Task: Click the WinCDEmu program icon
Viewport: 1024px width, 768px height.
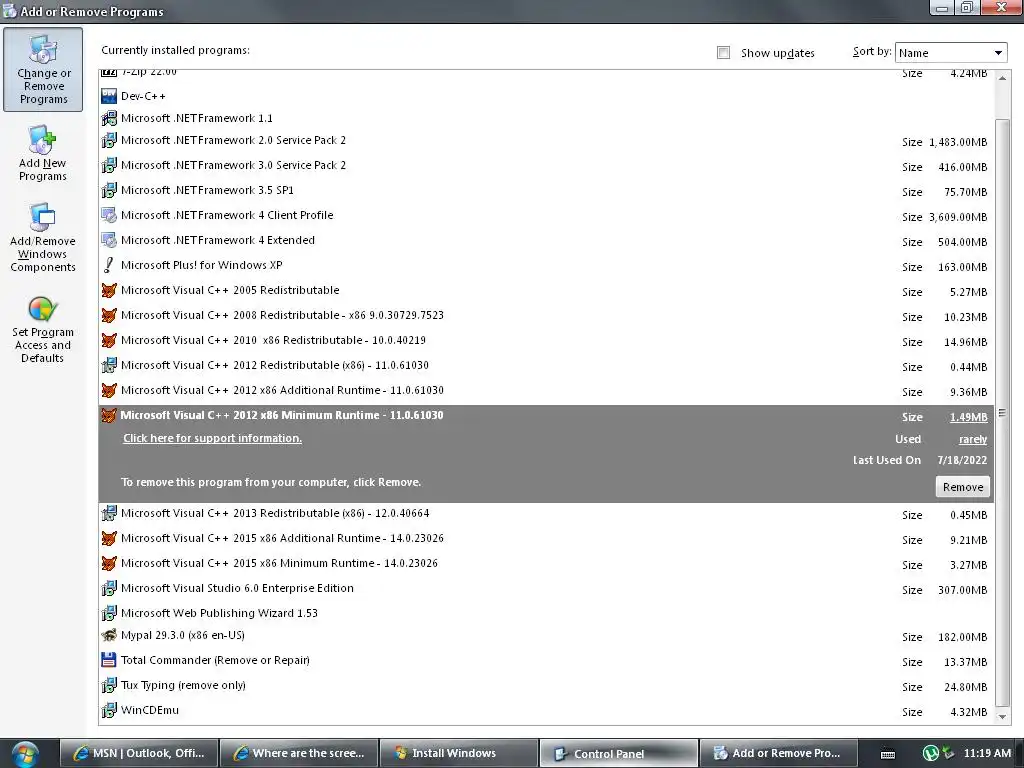Action: [109, 710]
